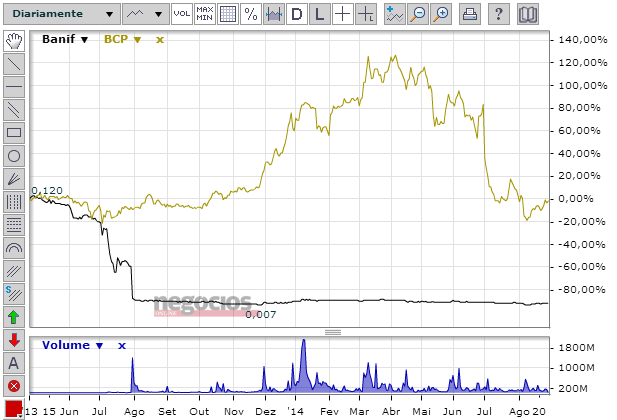Select the arcs drawing tool
The height and width of the screenshot is (420, 617).
pos(14,248)
